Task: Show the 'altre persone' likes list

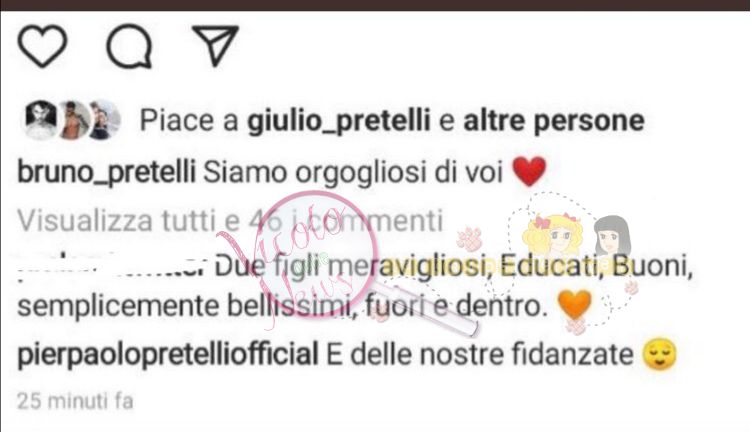Action: pyautogui.click(x=553, y=120)
